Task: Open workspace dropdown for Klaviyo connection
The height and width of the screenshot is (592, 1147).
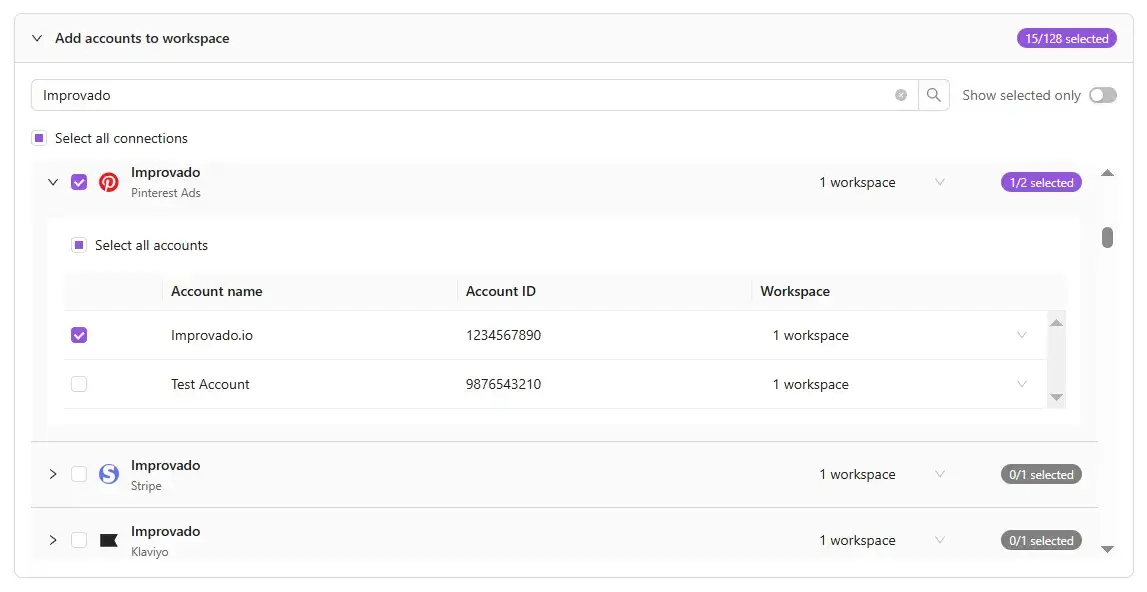Action: tap(939, 540)
